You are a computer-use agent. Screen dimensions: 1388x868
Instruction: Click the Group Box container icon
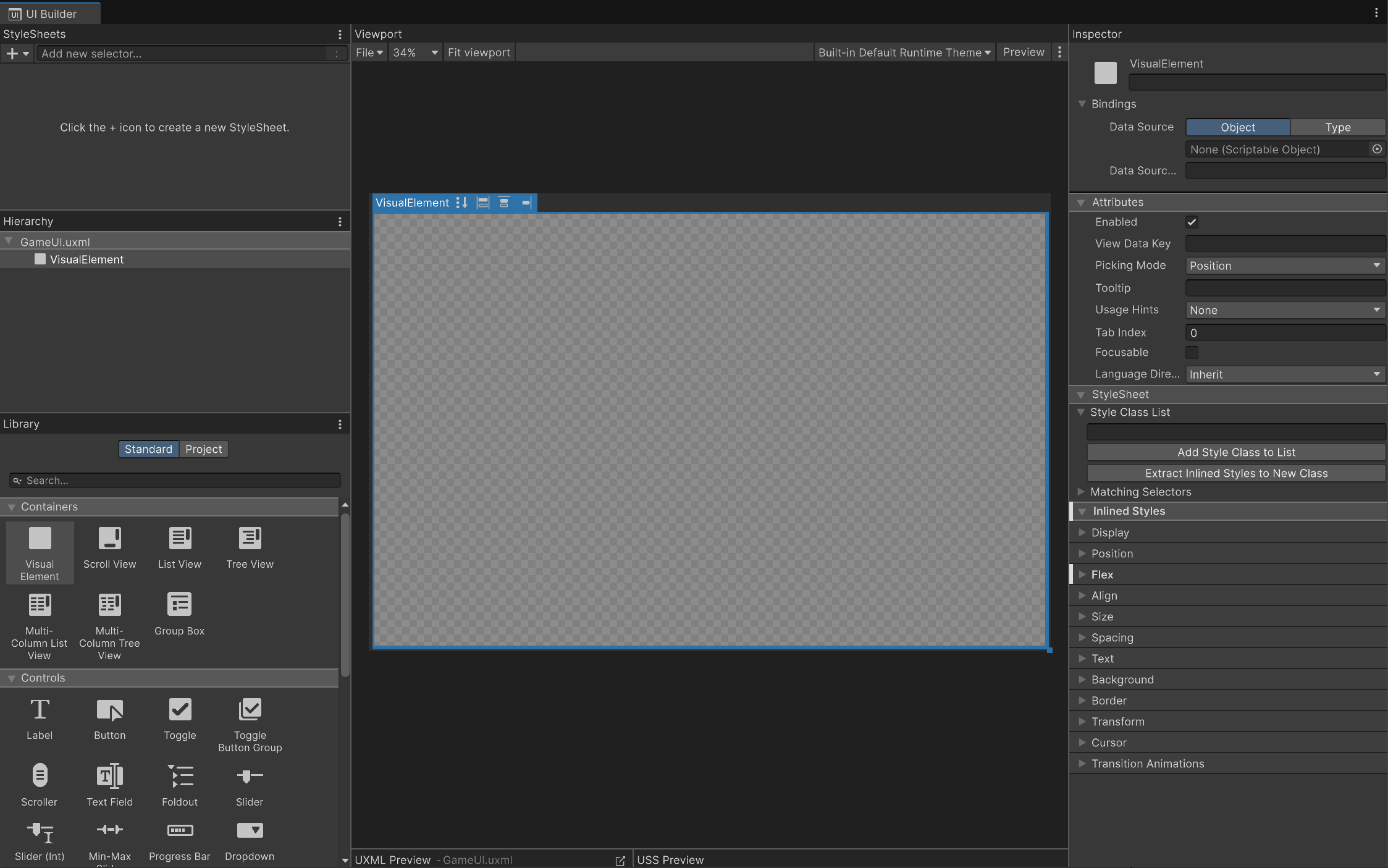point(180,605)
